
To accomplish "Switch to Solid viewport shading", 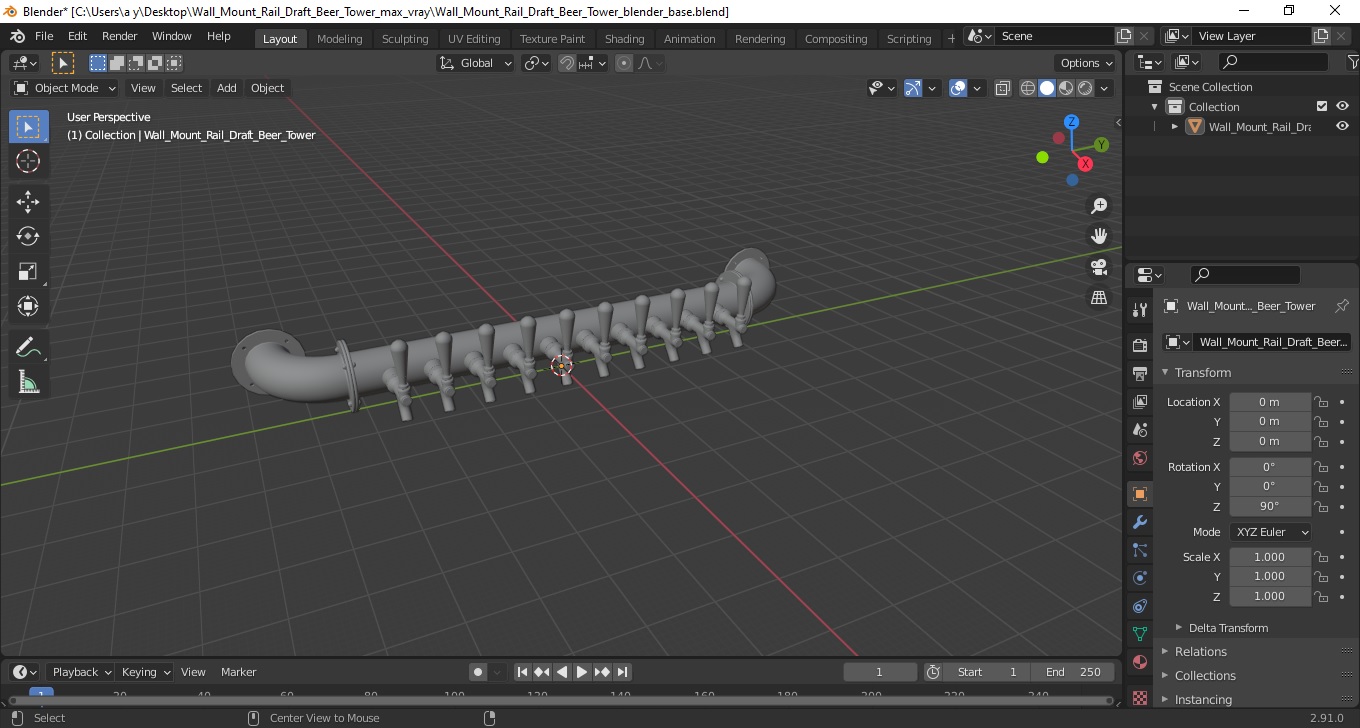I will [1047, 88].
